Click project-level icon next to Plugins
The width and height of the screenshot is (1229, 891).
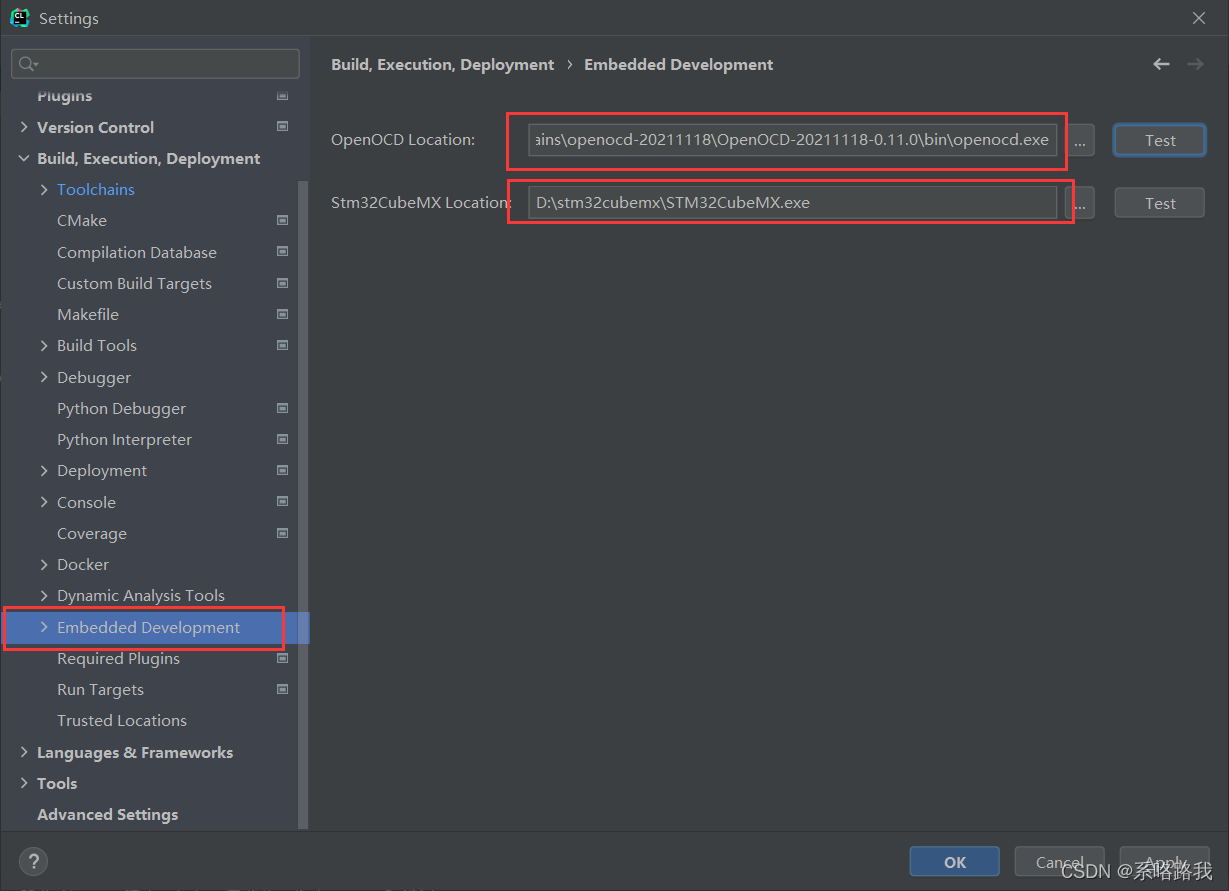(x=282, y=96)
